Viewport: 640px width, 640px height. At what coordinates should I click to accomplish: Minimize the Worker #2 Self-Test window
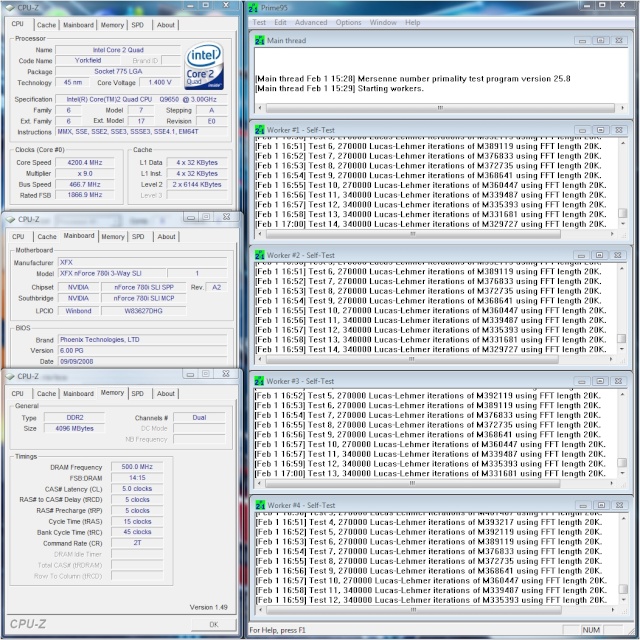pos(581,255)
